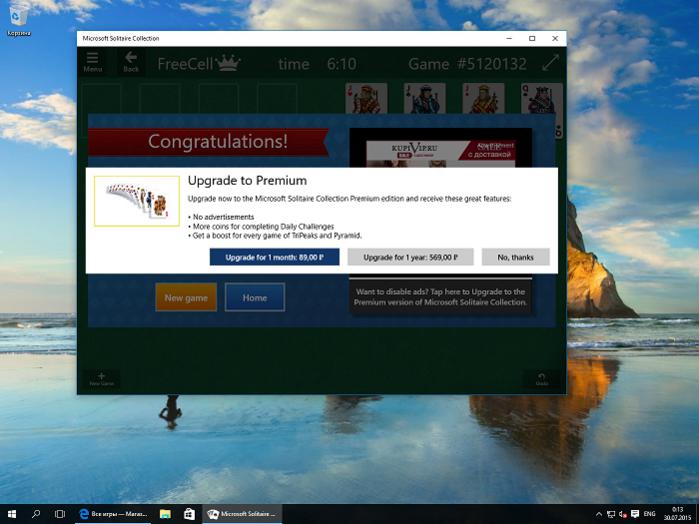Open network status tray icon
Screen dimensions: 699x524
(x=611, y=514)
